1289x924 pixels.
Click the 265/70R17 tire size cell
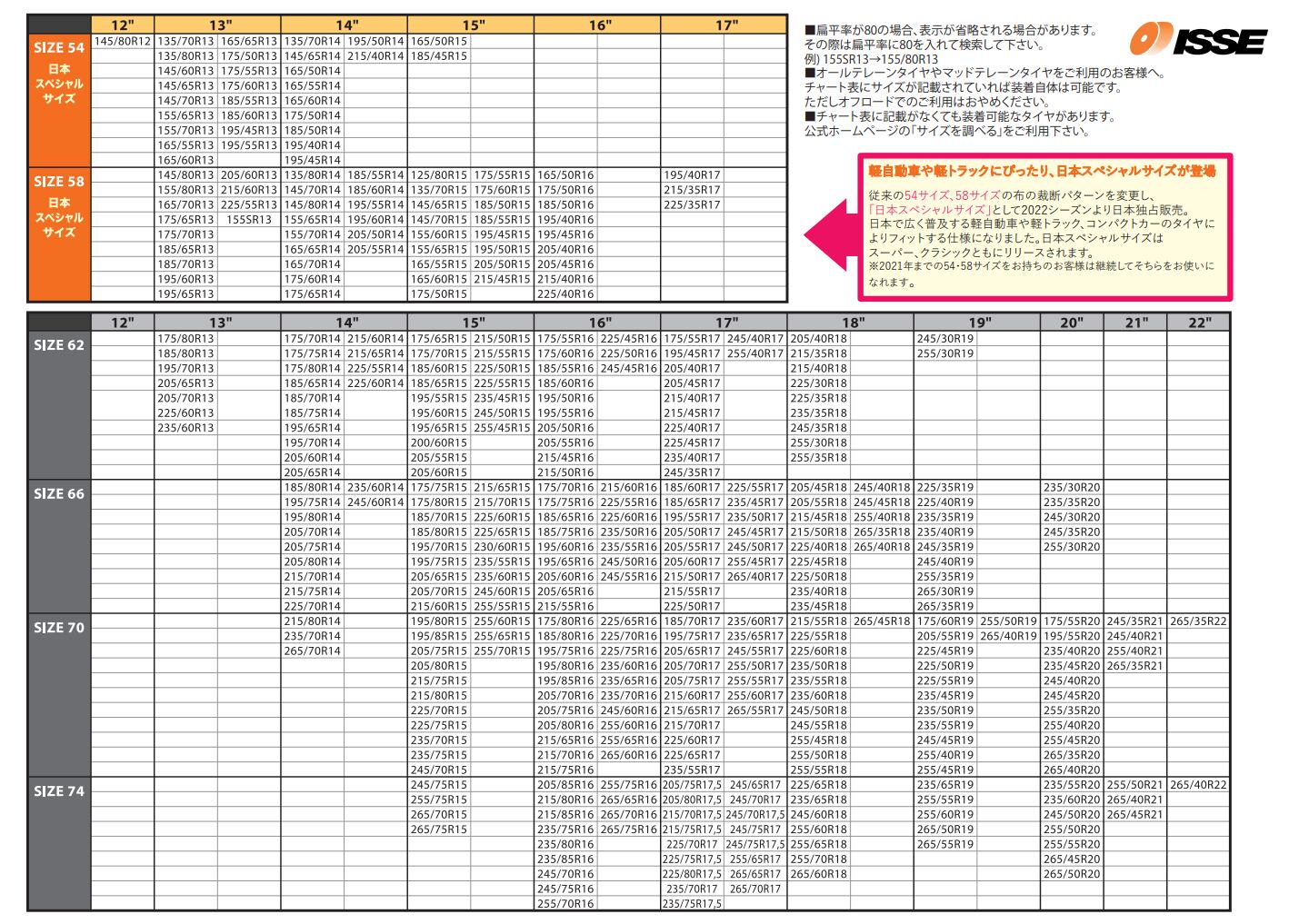click(x=755, y=889)
